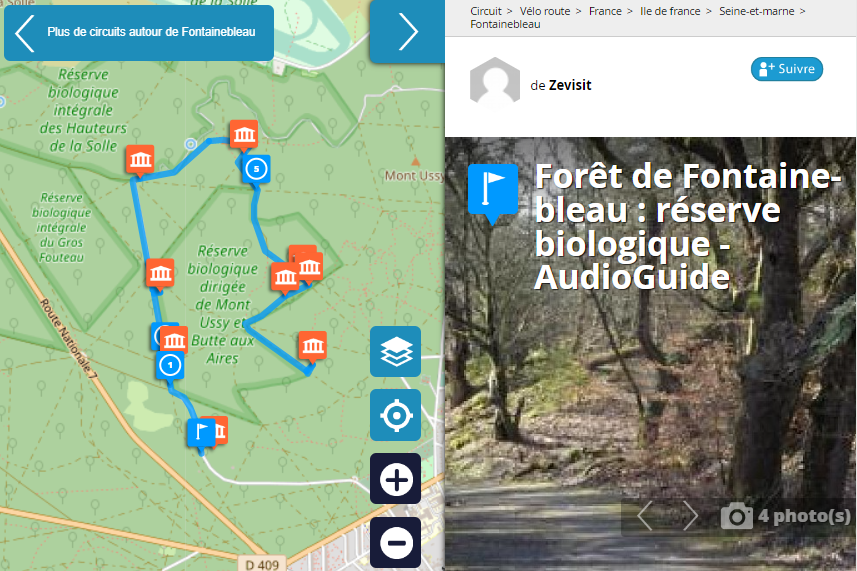Zoom in on the map
857x571 pixels.
point(396,479)
